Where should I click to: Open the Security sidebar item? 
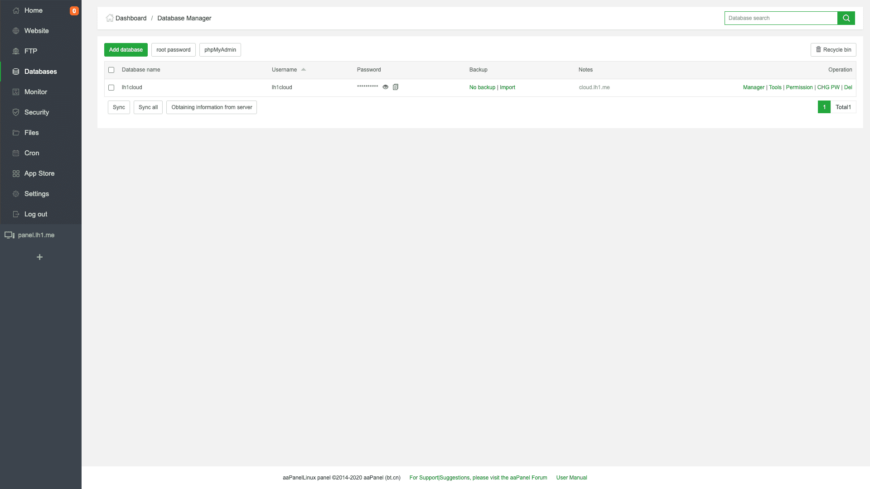pyautogui.click(x=36, y=112)
